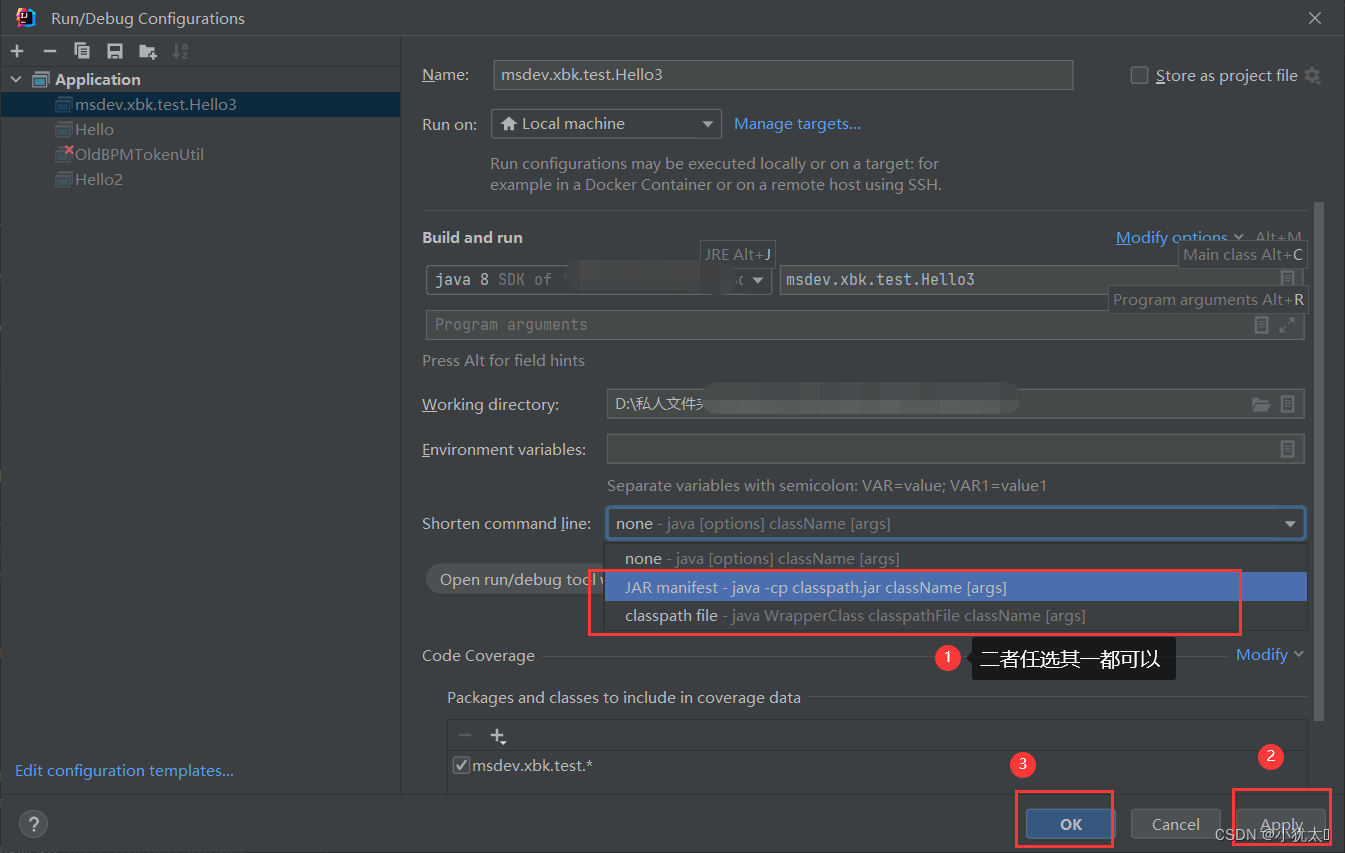Image resolution: width=1345 pixels, height=853 pixels.
Task: Select the Hello configuration
Action: pyautogui.click(x=200, y=129)
